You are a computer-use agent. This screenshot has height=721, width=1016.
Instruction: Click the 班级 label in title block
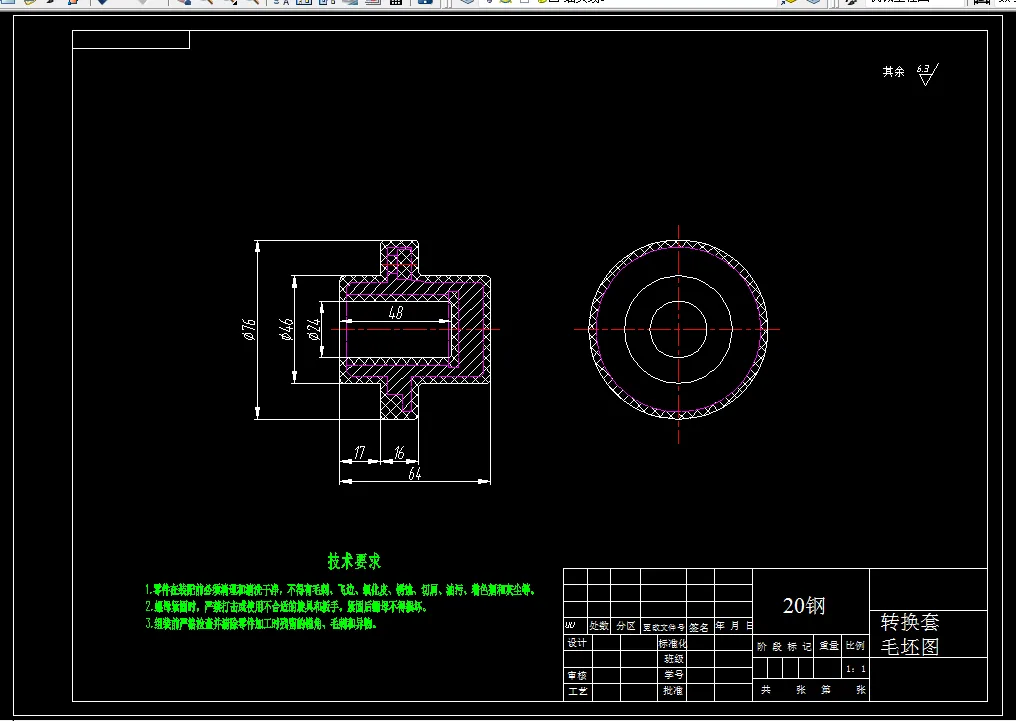[x=673, y=659]
